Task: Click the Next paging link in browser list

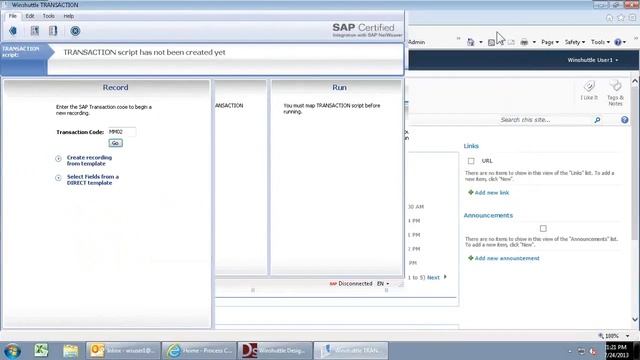Action: tap(433, 278)
